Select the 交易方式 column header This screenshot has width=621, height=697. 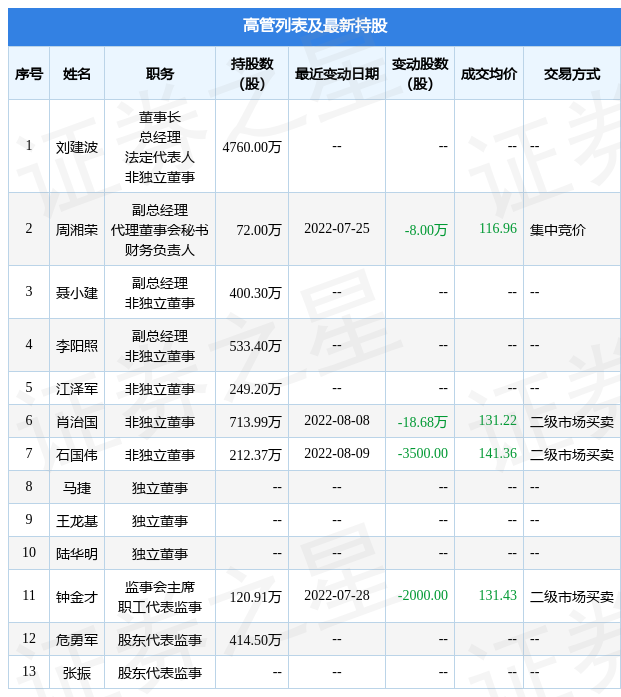coord(572,74)
